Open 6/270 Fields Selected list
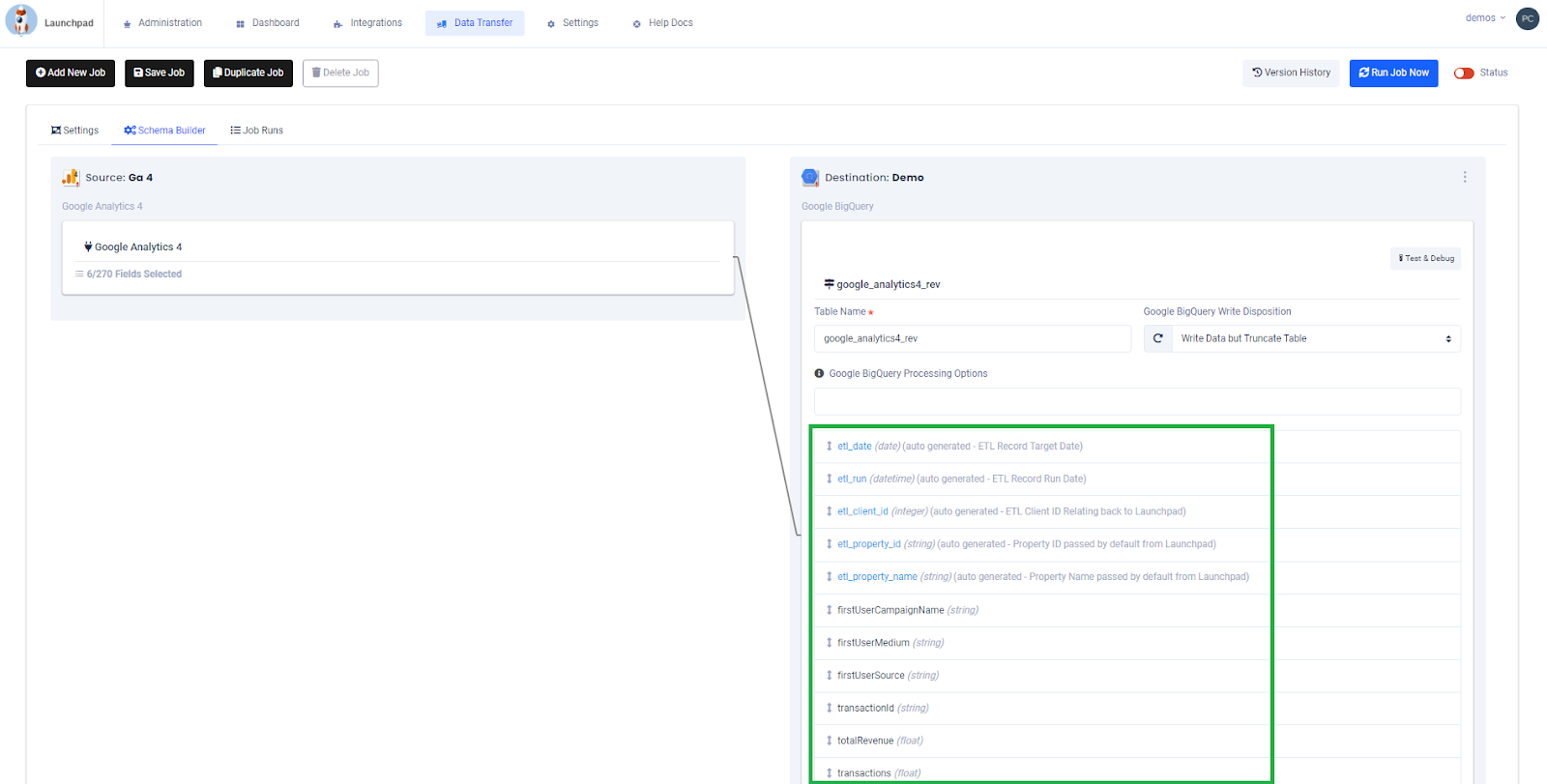The height and width of the screenshot is (784, 1547). pyautogui.click(x=129, y=275)
